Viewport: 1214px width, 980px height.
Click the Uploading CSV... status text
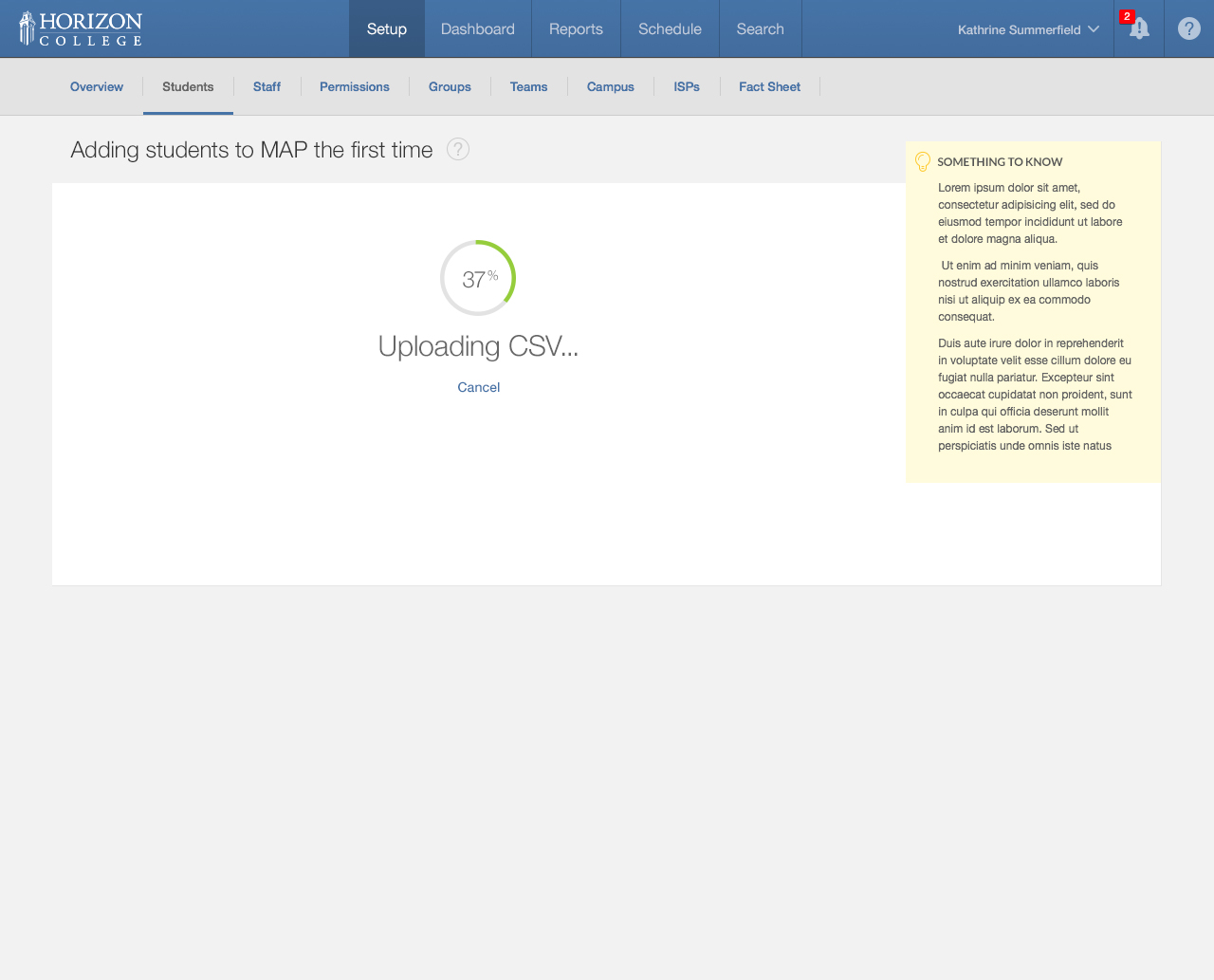click(478, 347)
